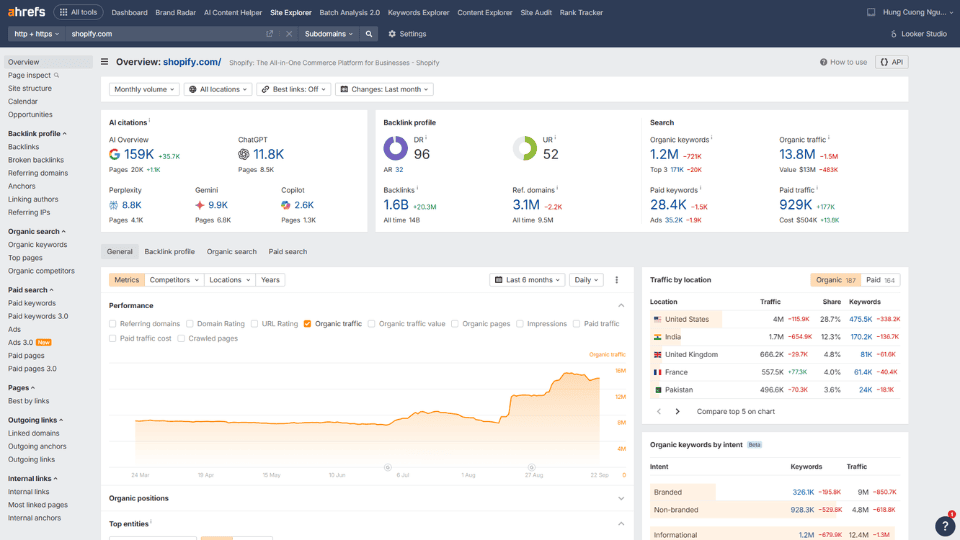The width and height of the screenshot is (960, 540).
Task: Enable Organic traffic value checkbox
Action: (x=372, y=324)
